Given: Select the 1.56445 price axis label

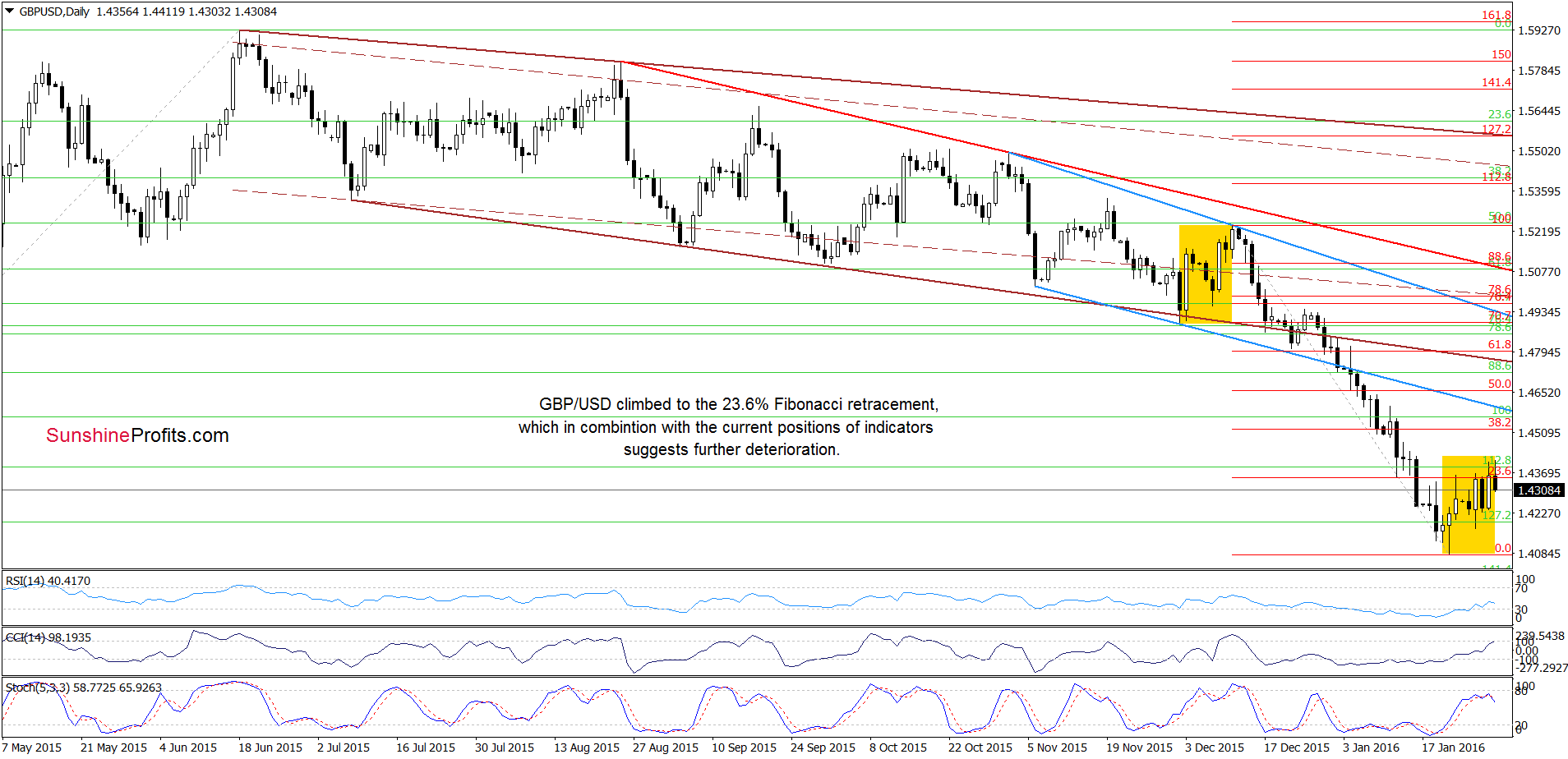Looking at the screenshot, I should point(1538,111).
